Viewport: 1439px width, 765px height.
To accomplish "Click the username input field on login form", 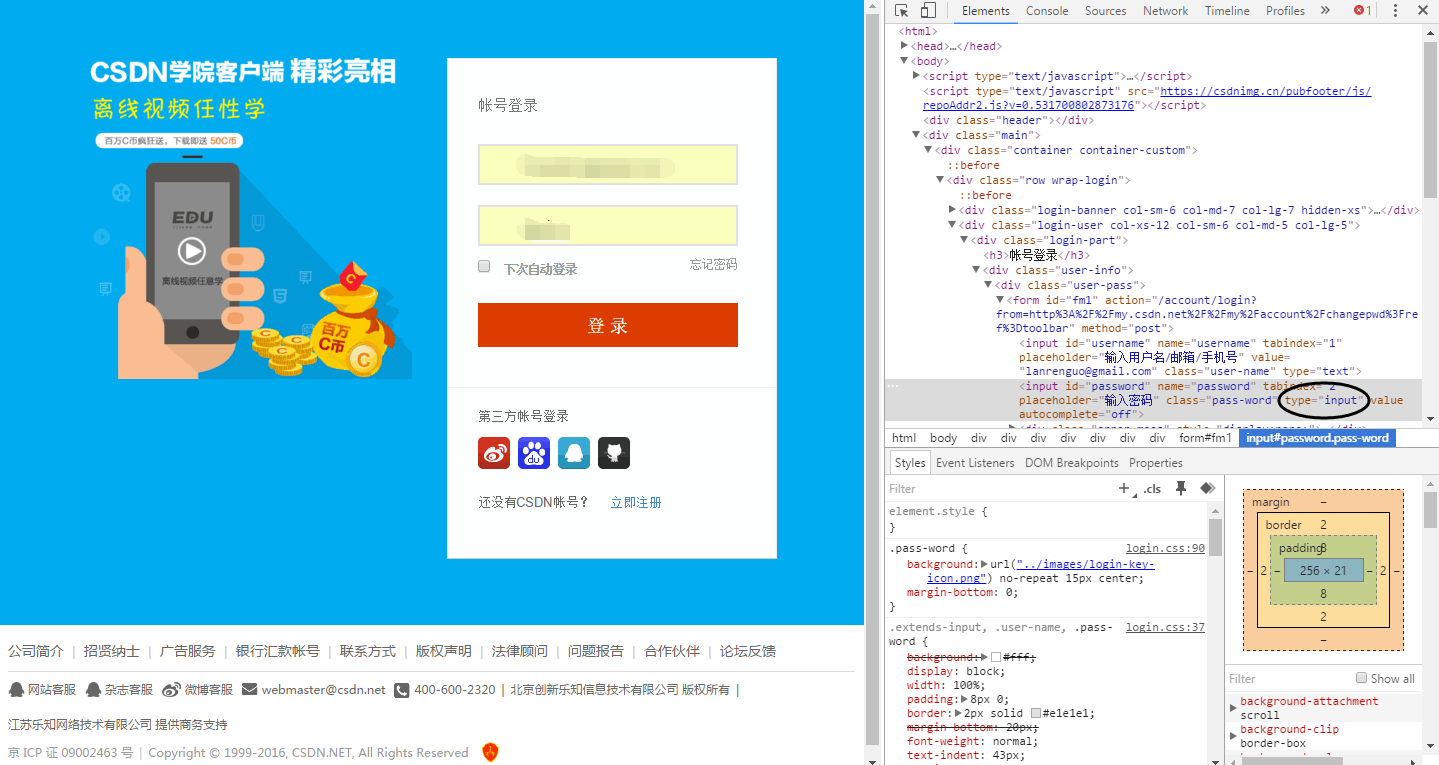I will click(608, 165).
